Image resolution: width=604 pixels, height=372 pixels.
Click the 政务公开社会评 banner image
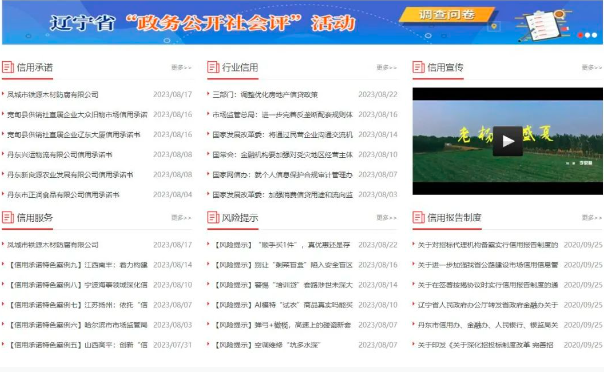tap(302, 22)
